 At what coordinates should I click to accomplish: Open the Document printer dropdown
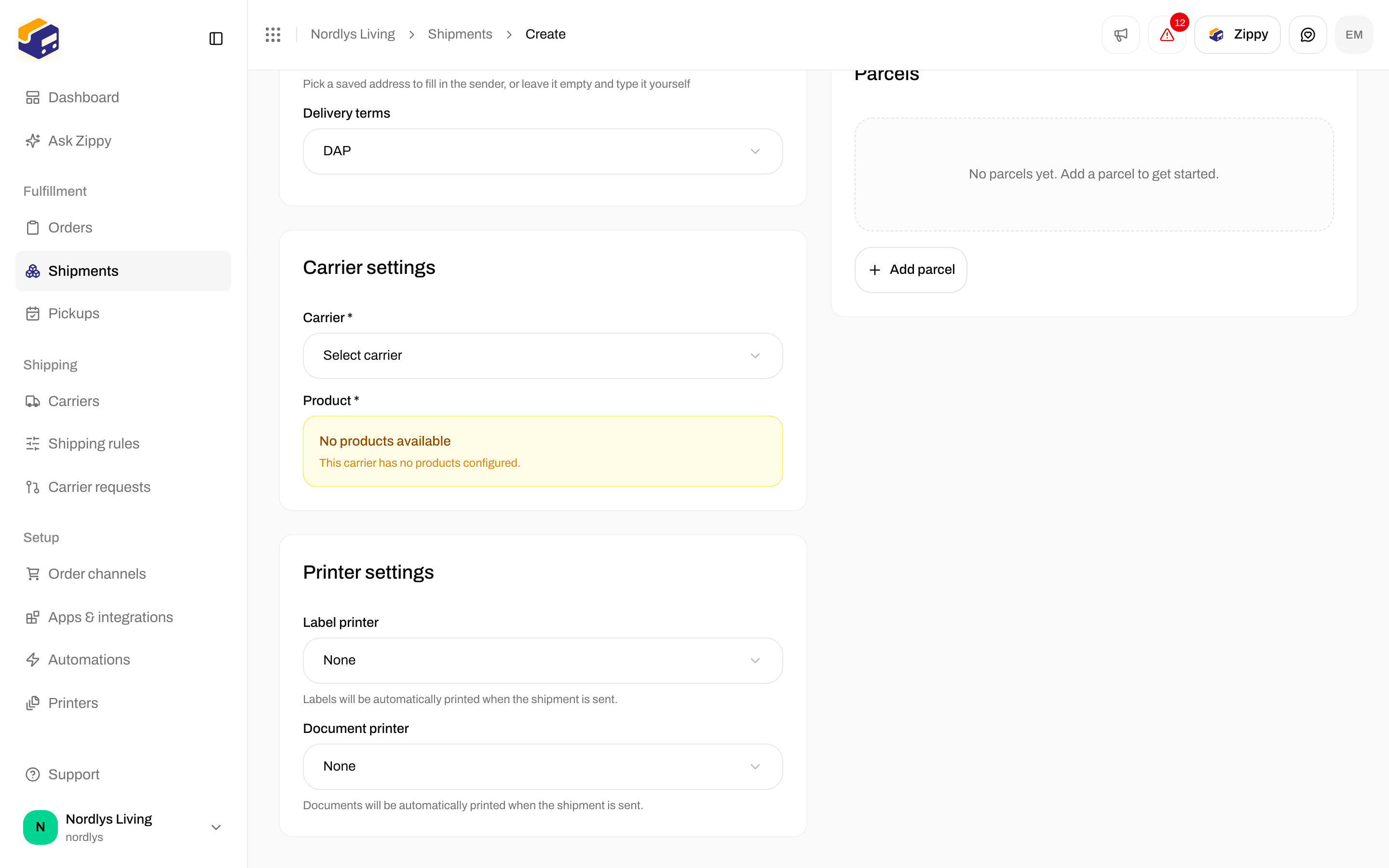click(x=543, y=766)
